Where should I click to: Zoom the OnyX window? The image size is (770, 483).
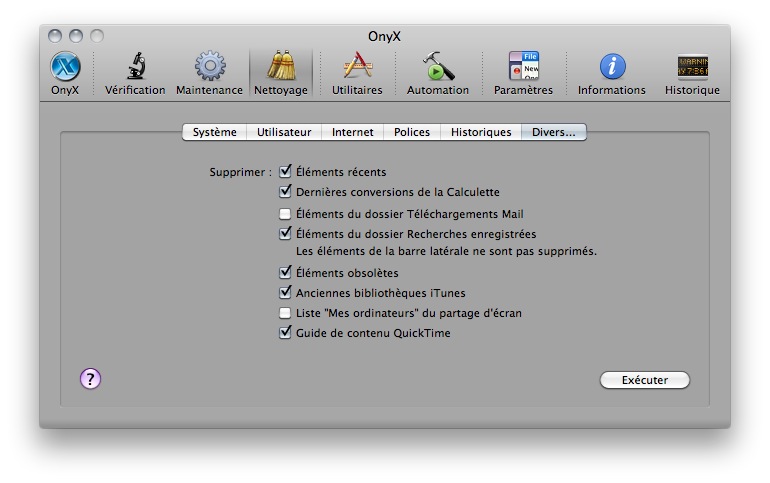[97, 36]
